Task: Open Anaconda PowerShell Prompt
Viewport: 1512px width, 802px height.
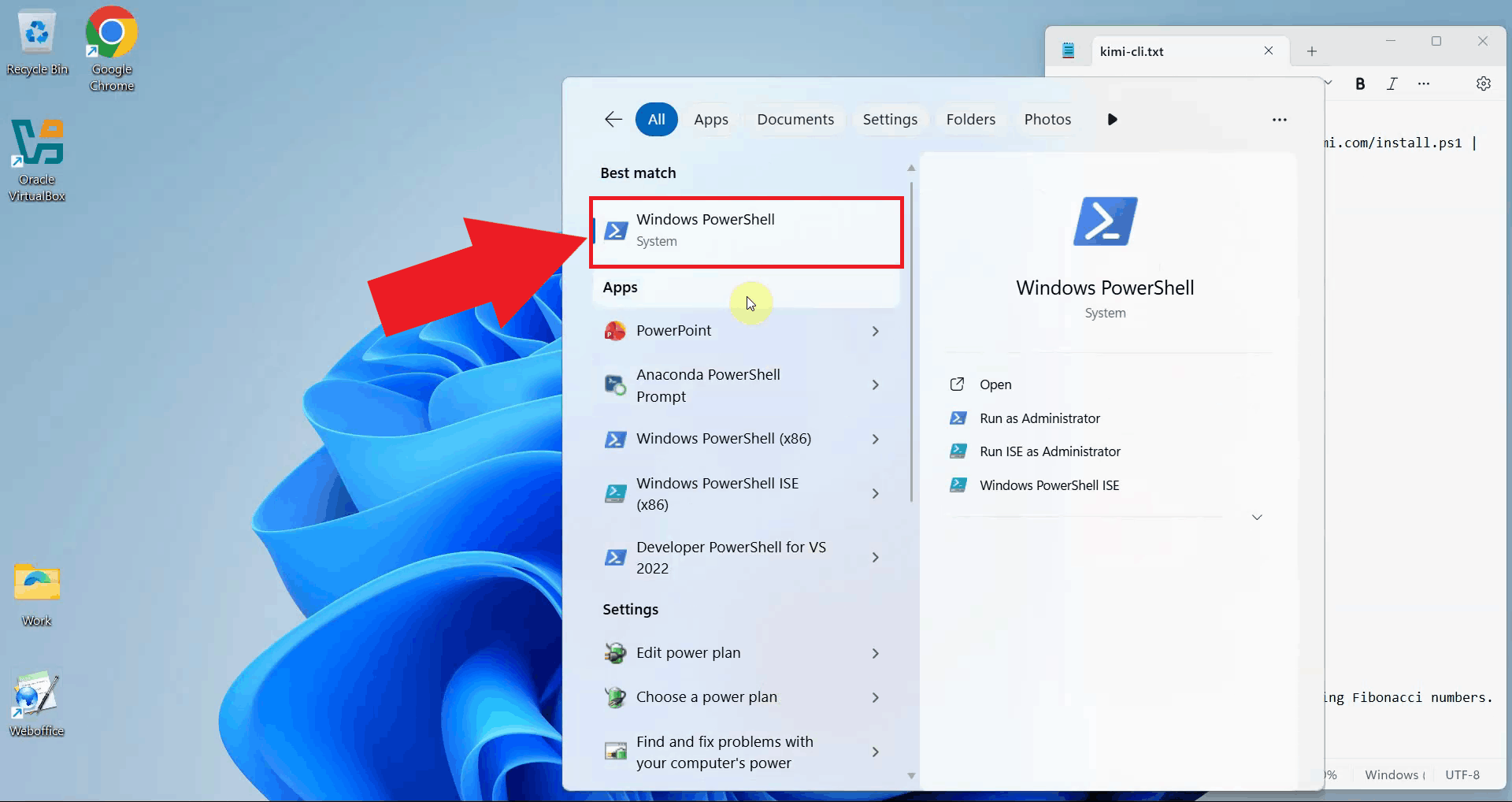Action: tap(706, 384)
